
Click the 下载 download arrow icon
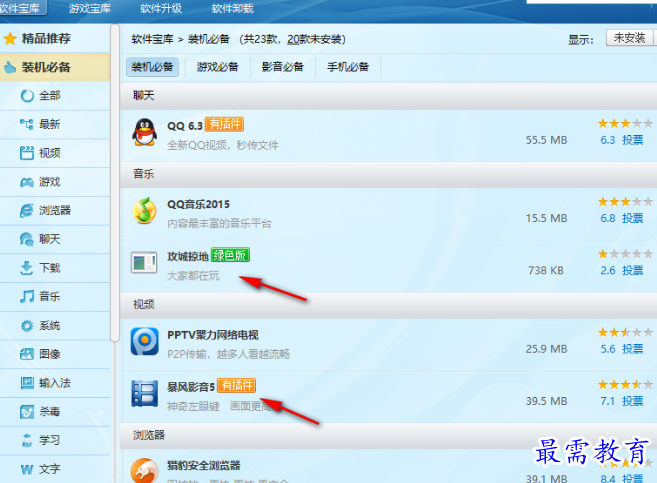tap(27, 268)
